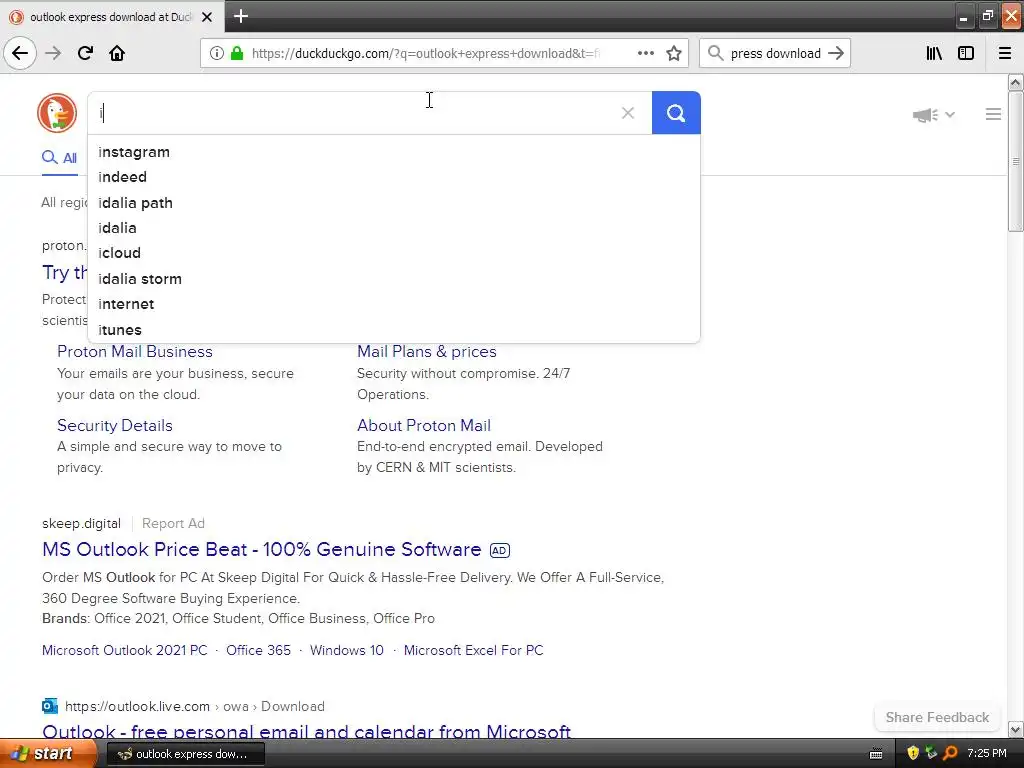The width and height of the screenshot is (1024, 768).
Task: Reload the current page
Action: point(85,53)
